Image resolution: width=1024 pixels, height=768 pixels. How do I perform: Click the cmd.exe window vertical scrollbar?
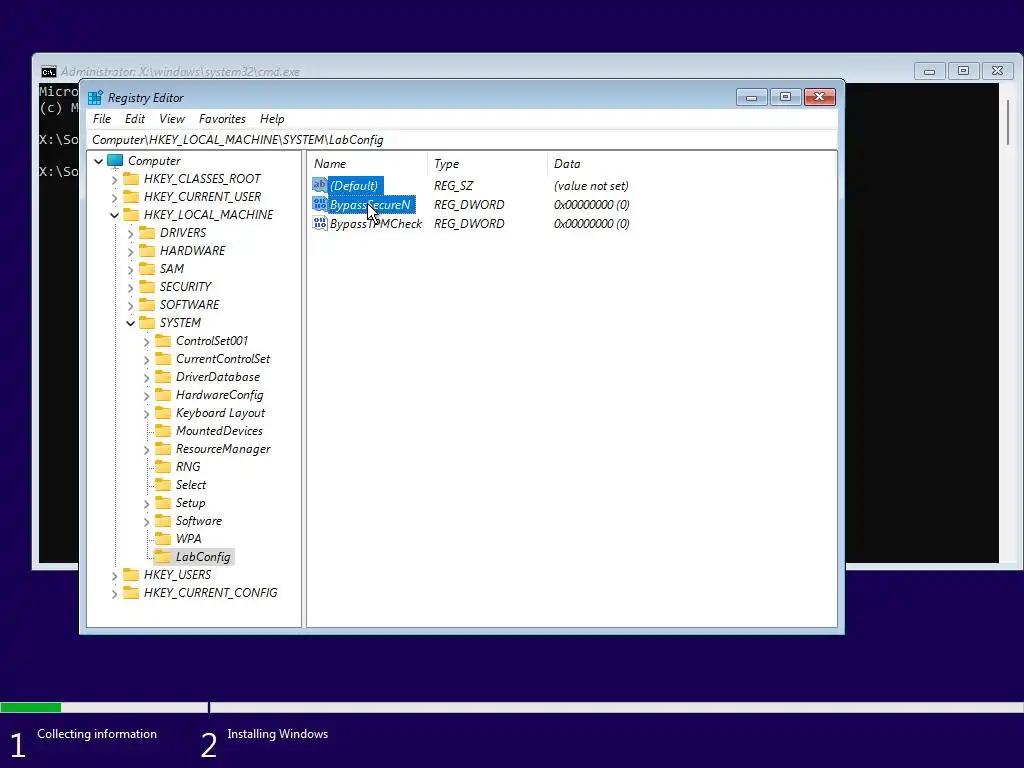tap(1008, 322)
